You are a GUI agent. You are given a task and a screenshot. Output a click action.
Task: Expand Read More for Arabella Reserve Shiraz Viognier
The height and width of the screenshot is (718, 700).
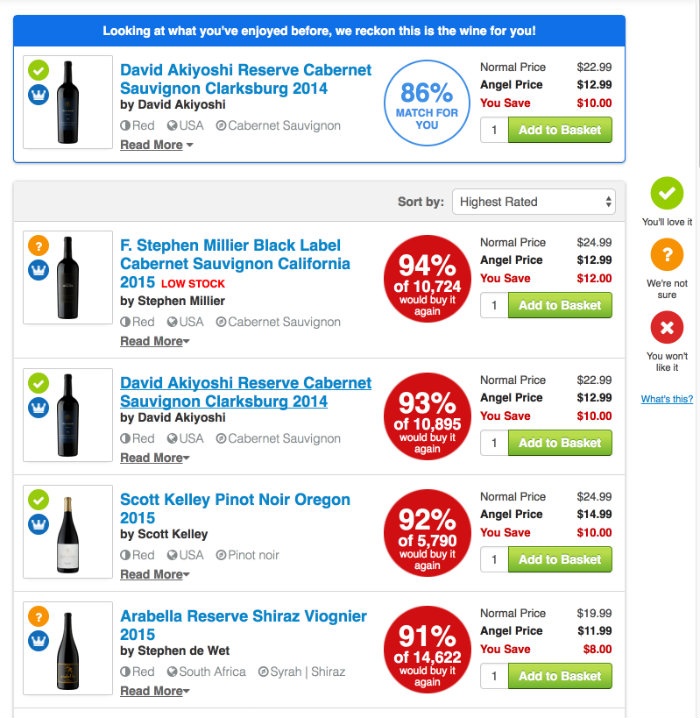coord(154,691)
